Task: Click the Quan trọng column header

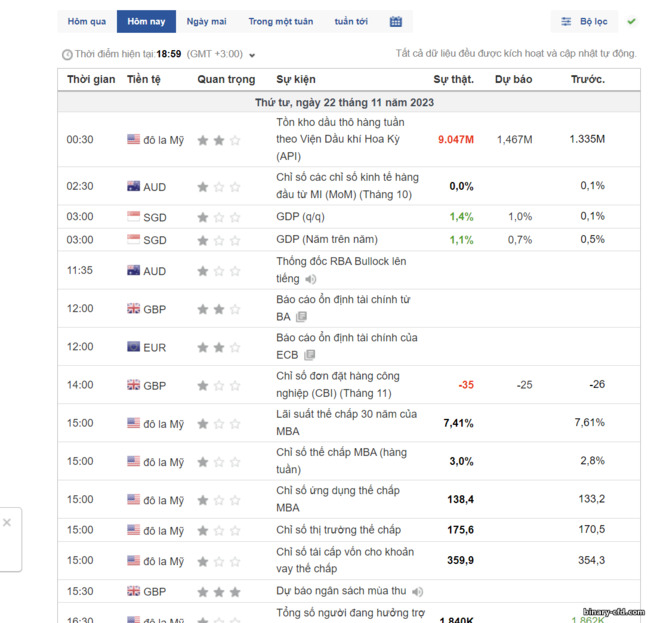Action: [x=226, y=79]
